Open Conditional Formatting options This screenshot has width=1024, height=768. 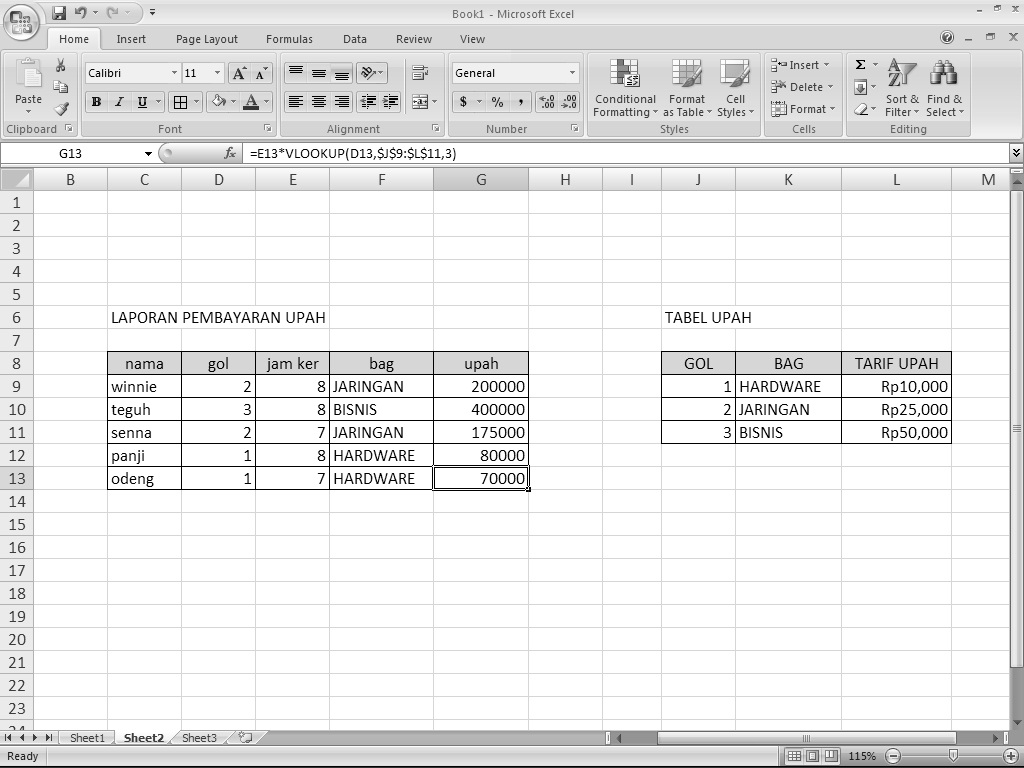[x=624, y=89]
